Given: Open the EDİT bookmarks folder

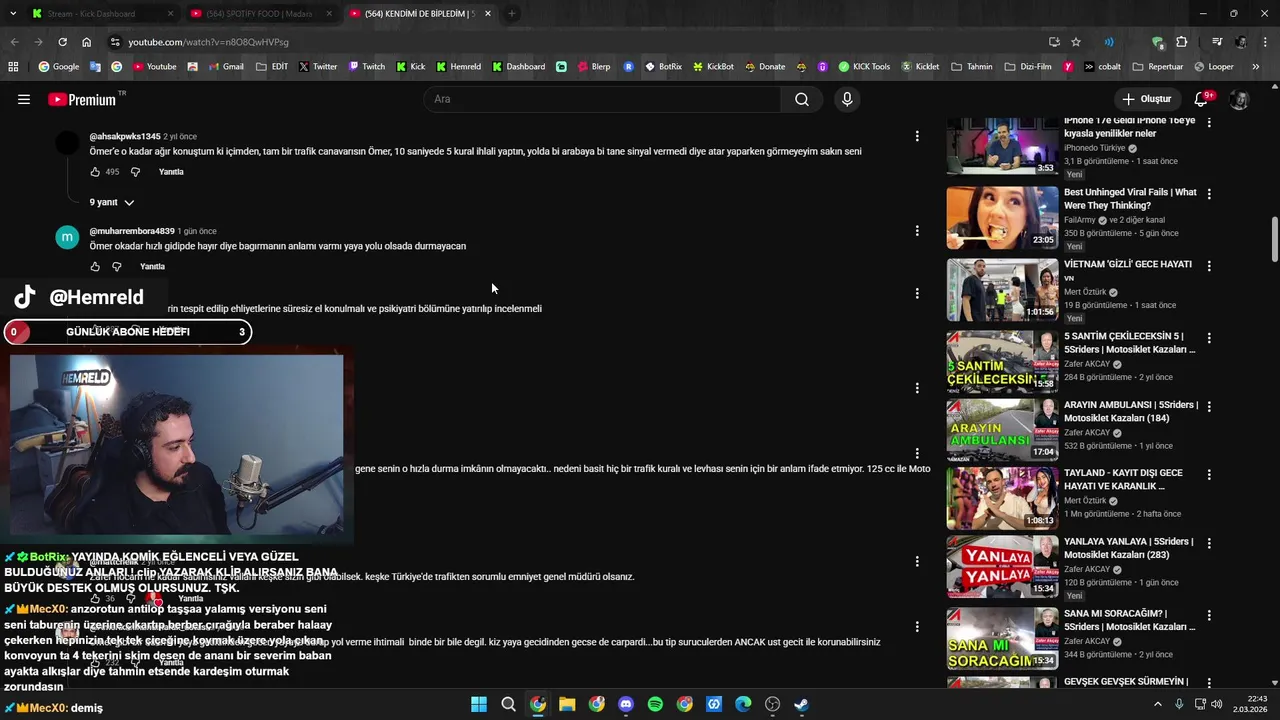Looking at the screenshot, I should 272,67.
